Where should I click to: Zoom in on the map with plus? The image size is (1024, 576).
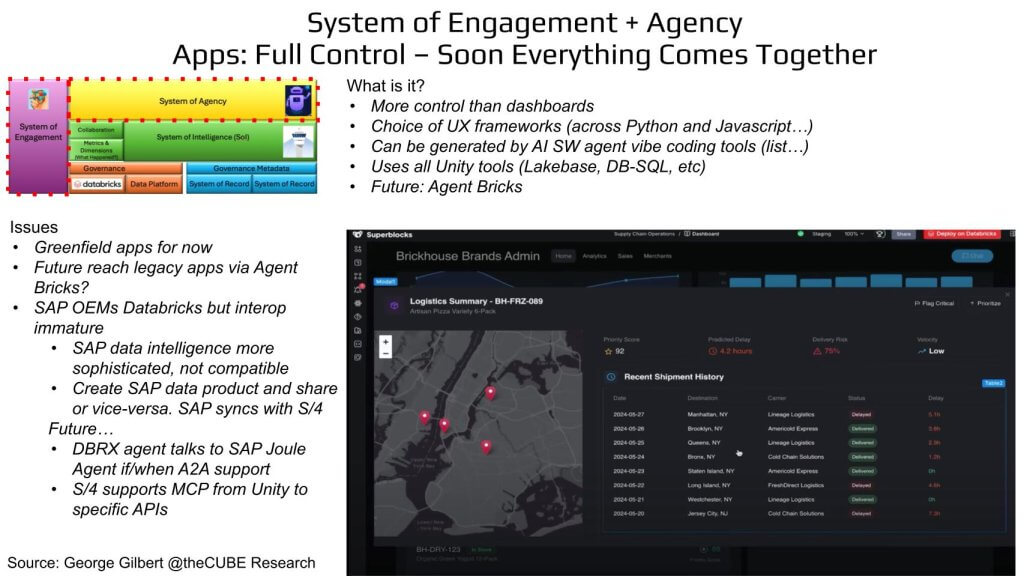[385, 342]
